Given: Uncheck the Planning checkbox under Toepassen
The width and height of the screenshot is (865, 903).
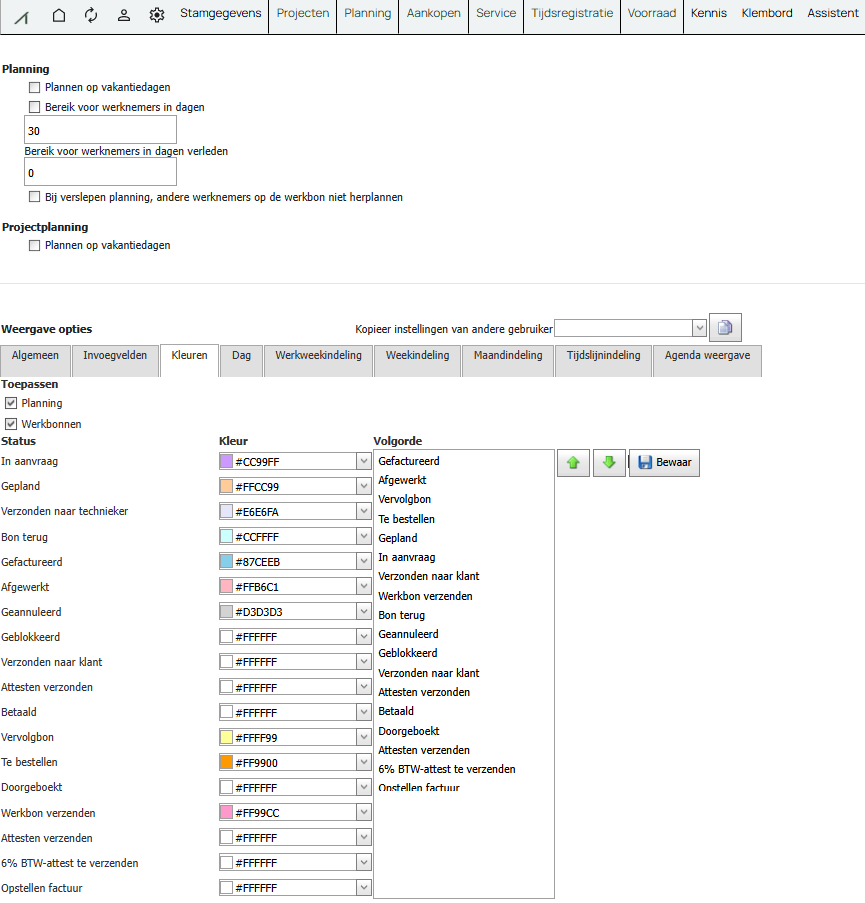Looking at the screenshot, I should [11, 403].
